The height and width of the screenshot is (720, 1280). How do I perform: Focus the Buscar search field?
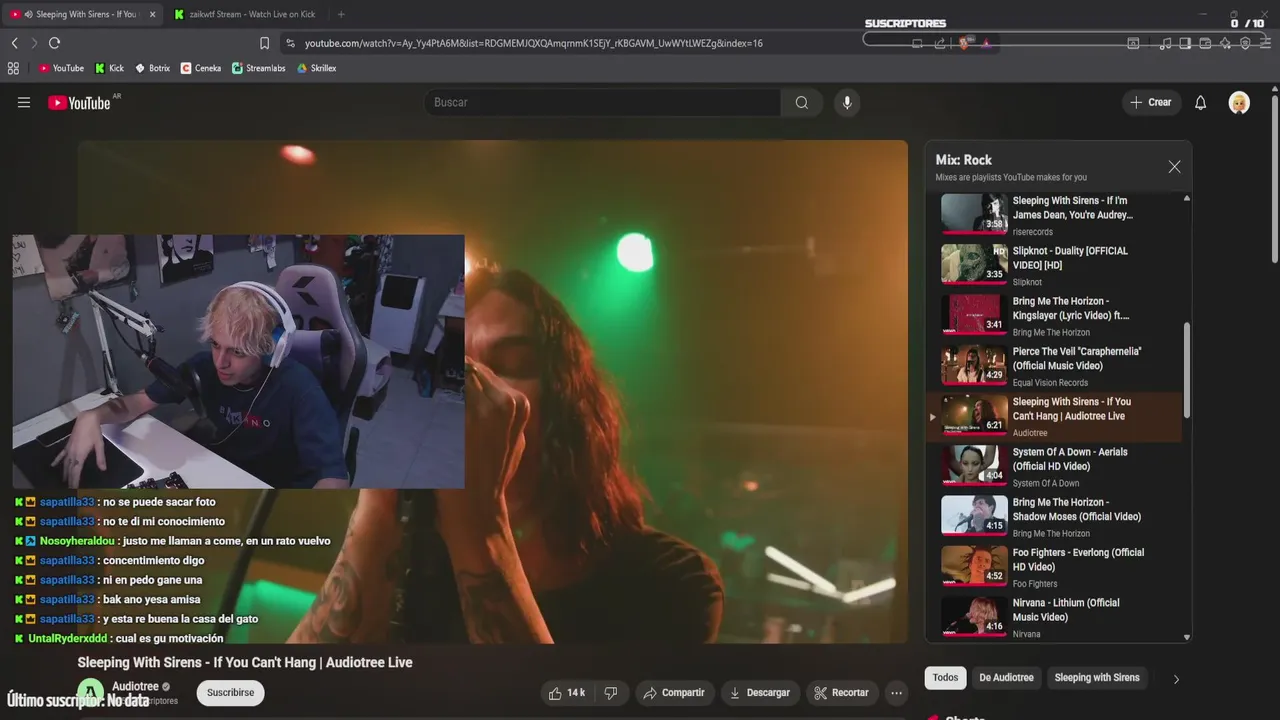(603, 102)
